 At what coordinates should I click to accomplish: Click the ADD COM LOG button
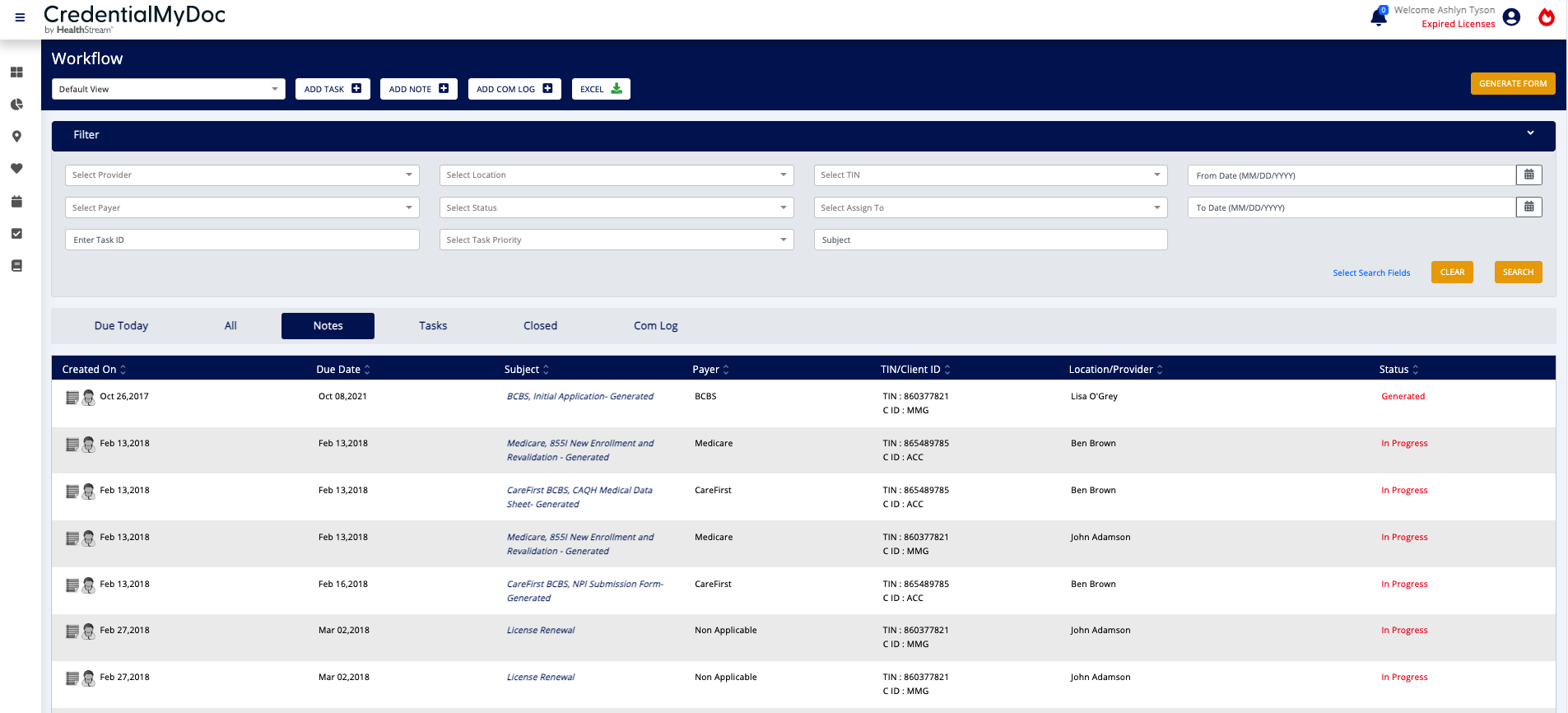click(x=514, y=89)
